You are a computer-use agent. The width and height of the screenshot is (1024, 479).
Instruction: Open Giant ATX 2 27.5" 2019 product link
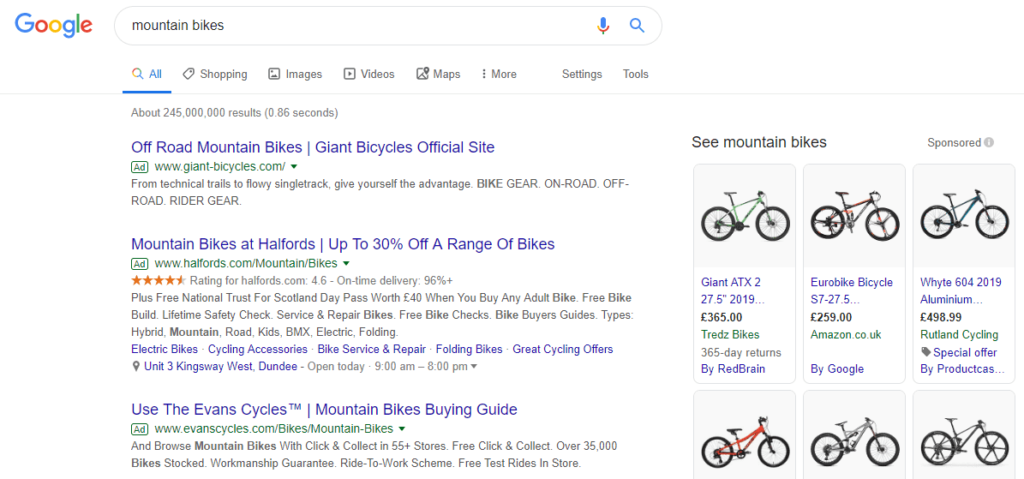[x=732, y=291]
